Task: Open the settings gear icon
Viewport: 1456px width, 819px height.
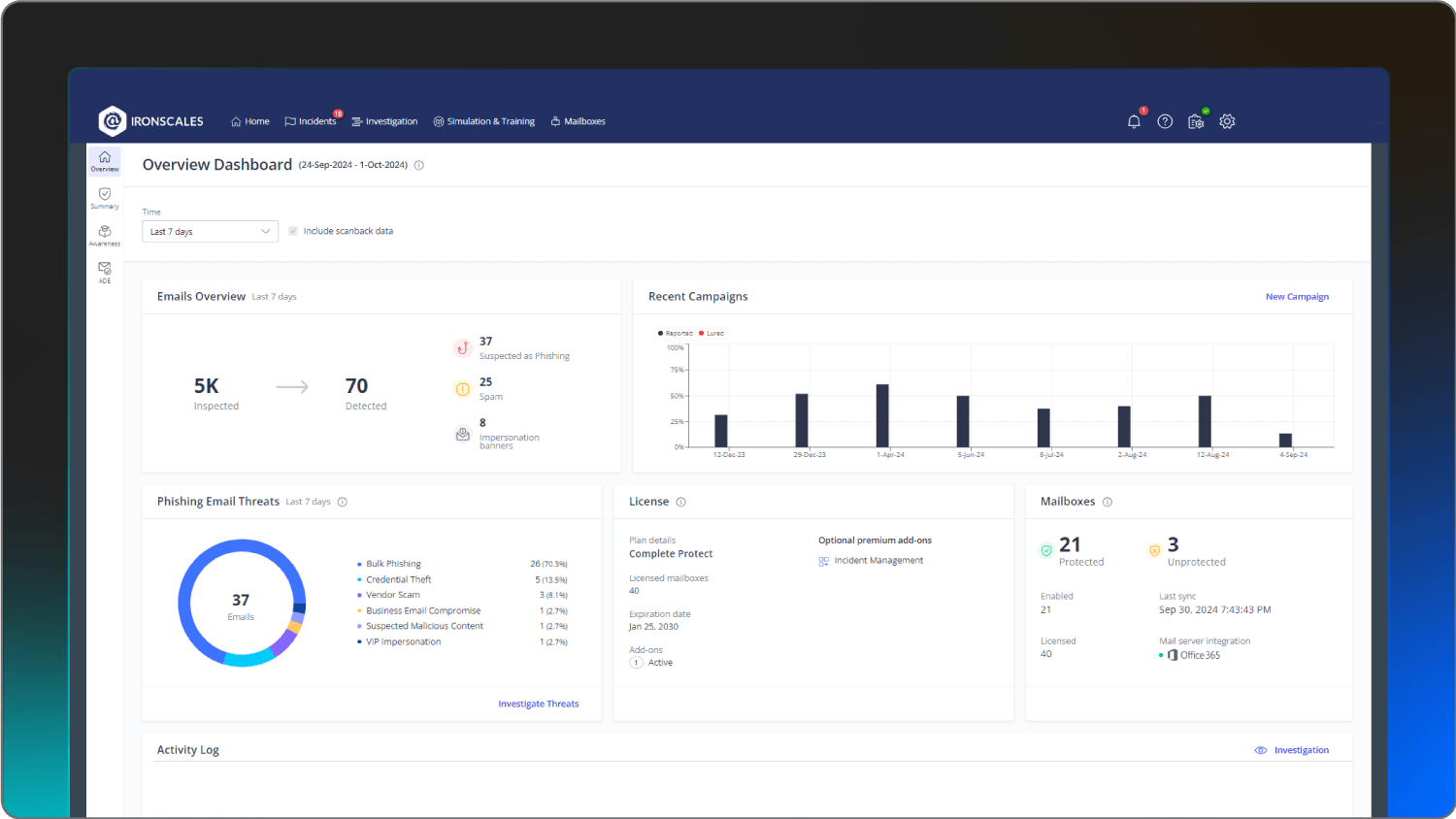Action: click(1227, 121)
